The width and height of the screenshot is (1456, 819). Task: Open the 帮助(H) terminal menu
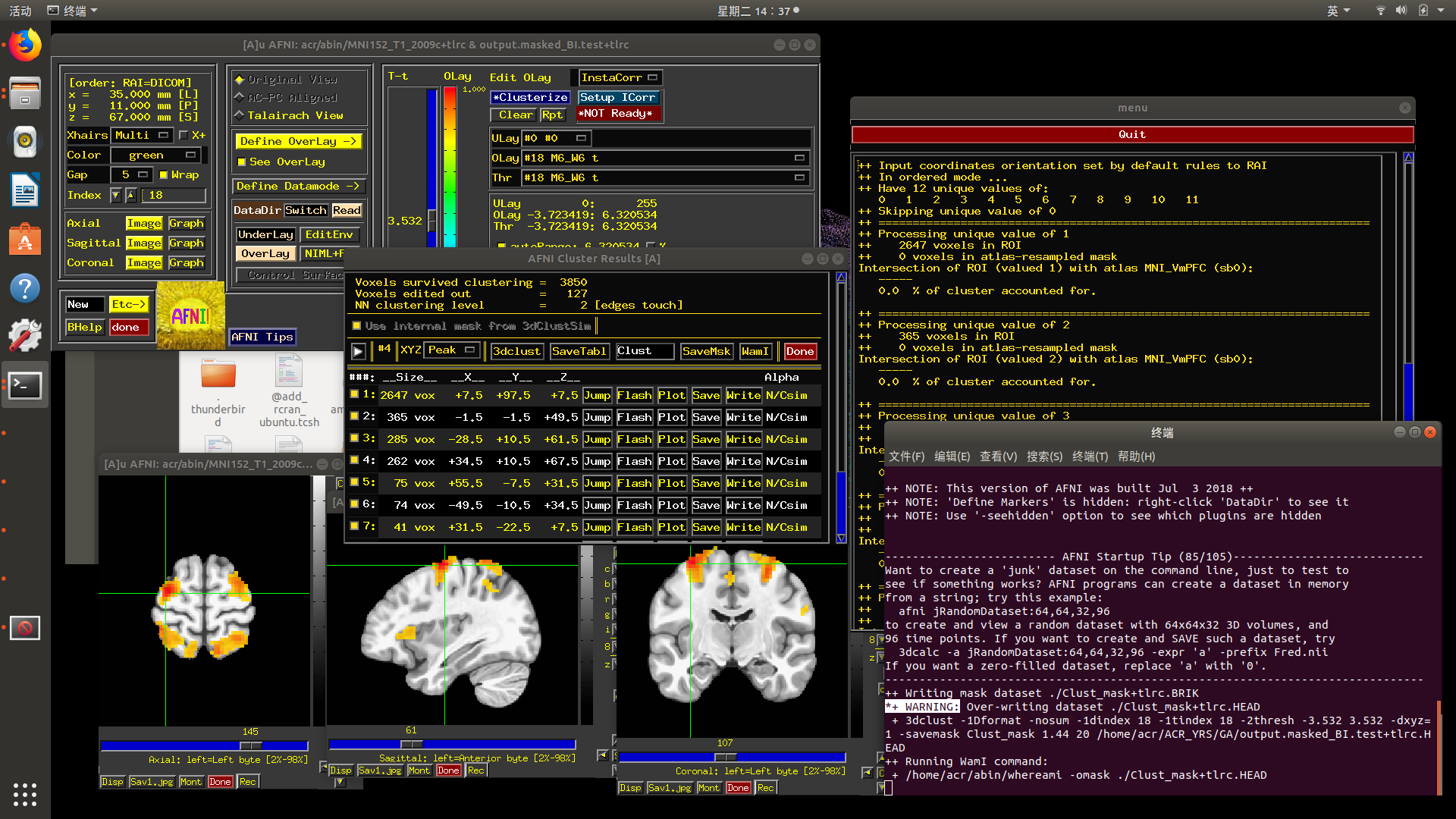coord(1137,457)
